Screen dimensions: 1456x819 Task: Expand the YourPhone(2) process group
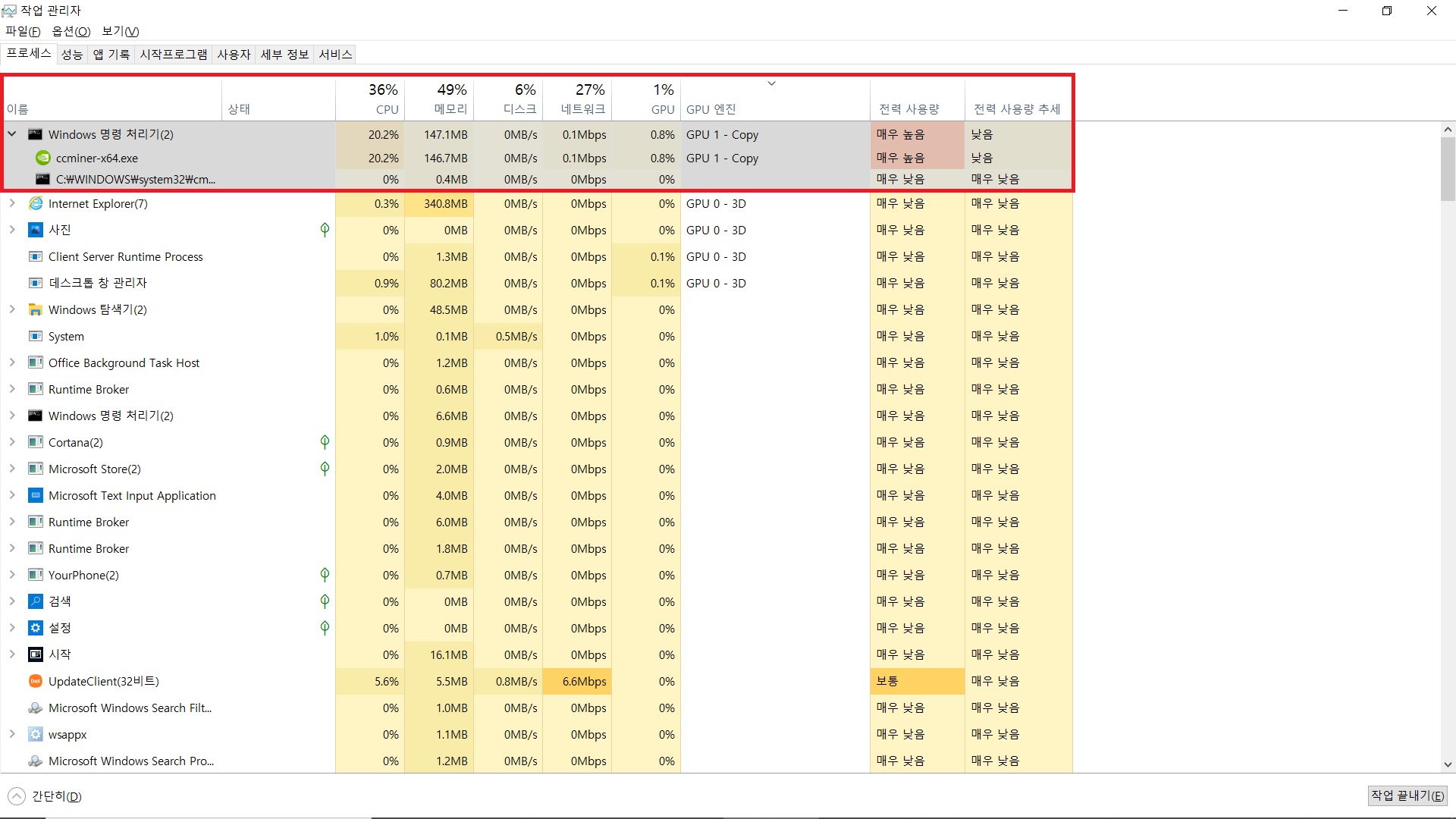(12, 575)
